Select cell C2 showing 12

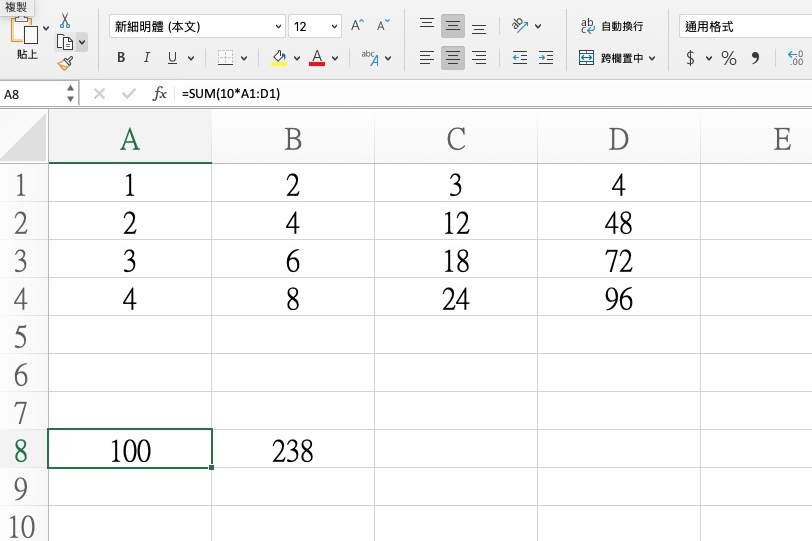(x=456, y=222)
